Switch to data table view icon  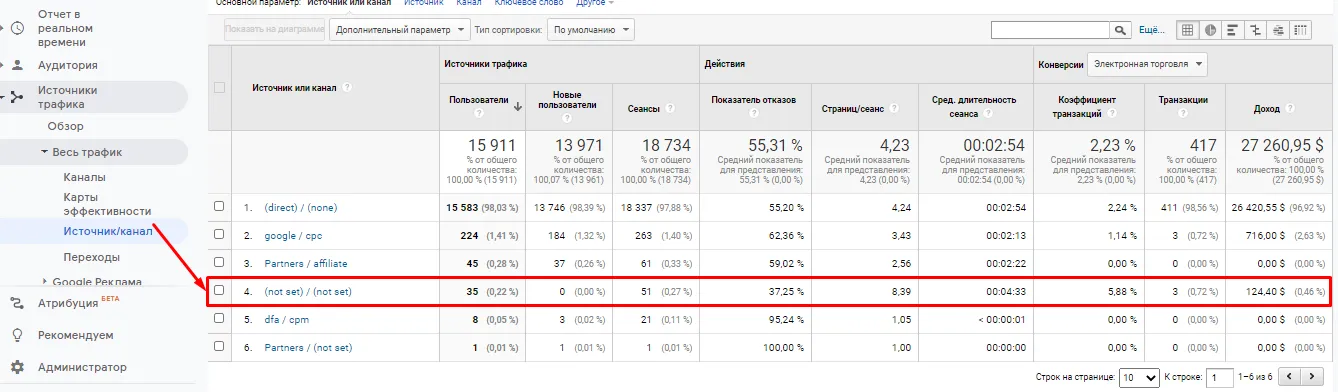point(1188,30)
